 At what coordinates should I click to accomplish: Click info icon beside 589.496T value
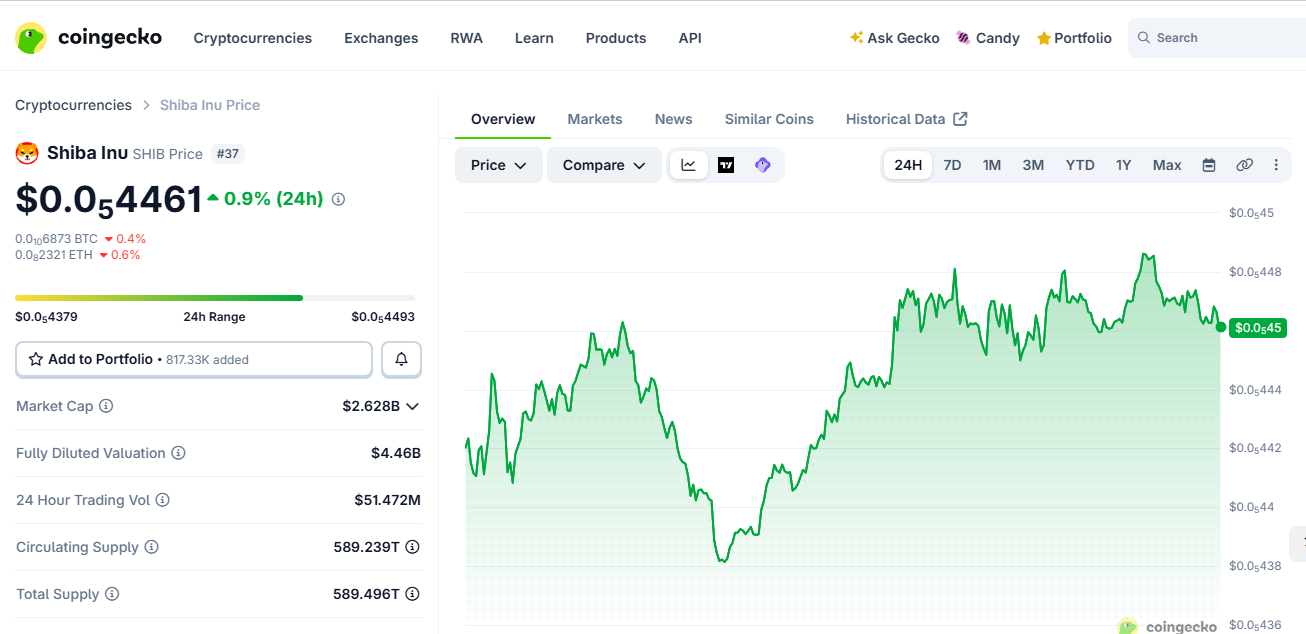[x=412, y=594]
